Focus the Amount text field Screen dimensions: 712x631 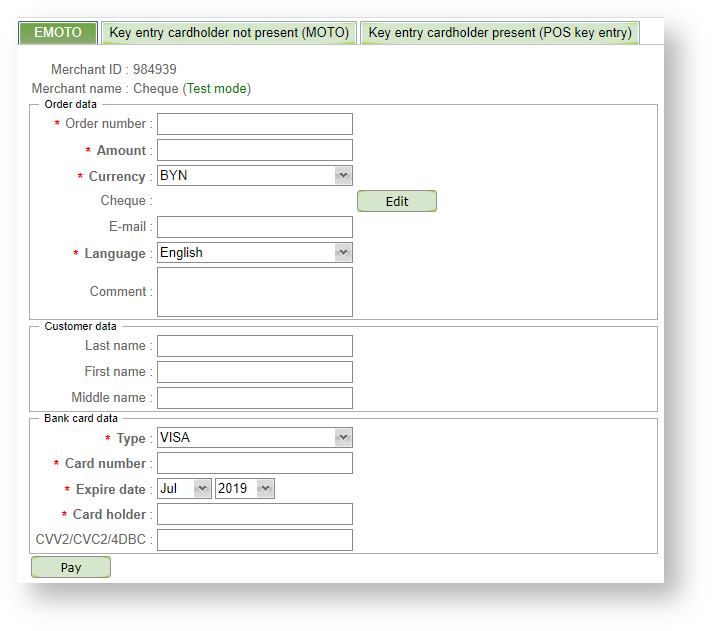[255, 150]
